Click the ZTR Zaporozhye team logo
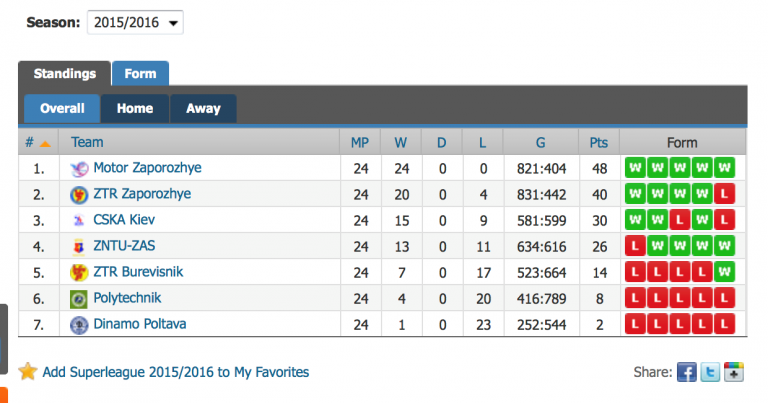The image size is (768, 403). coord(79,195)
